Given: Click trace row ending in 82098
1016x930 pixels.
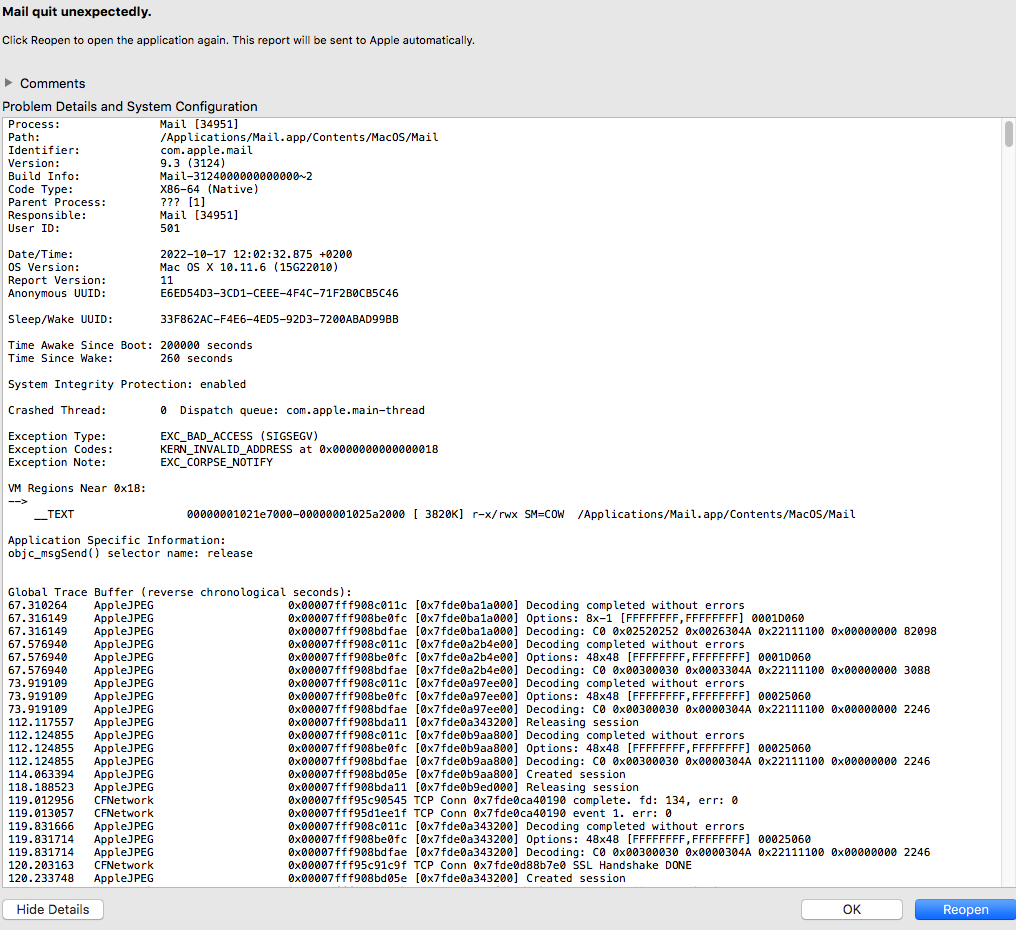Looking at the screenshot, I should click(x=472, y=631).
